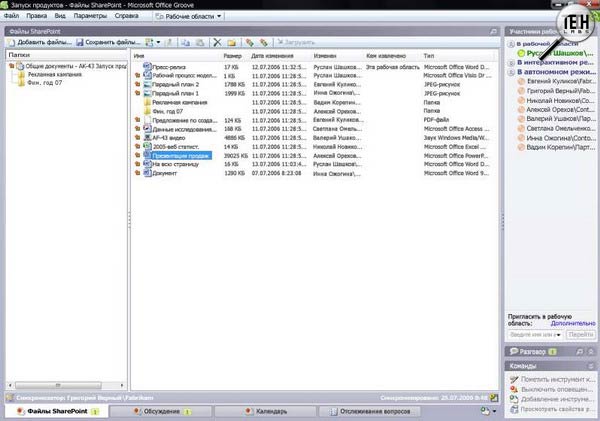Sort by Дата изменения column header
This screenshot has height=421, width=600.
pos(272,56)
